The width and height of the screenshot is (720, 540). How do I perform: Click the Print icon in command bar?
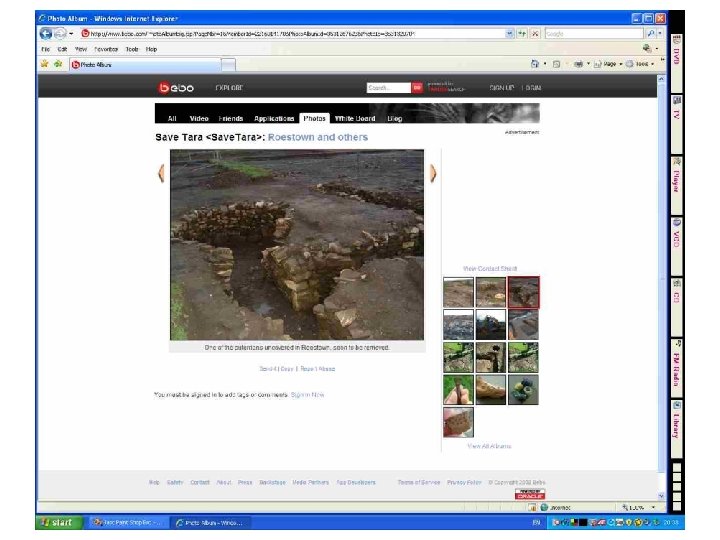tap(578, 64)
